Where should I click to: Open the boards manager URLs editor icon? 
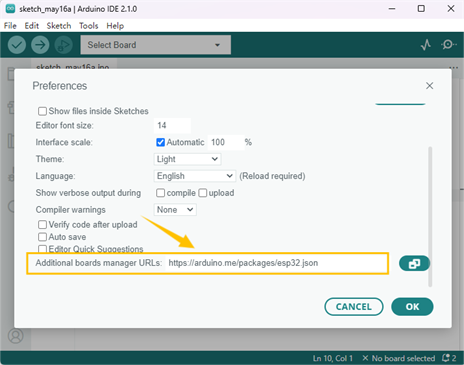point(414,264)
